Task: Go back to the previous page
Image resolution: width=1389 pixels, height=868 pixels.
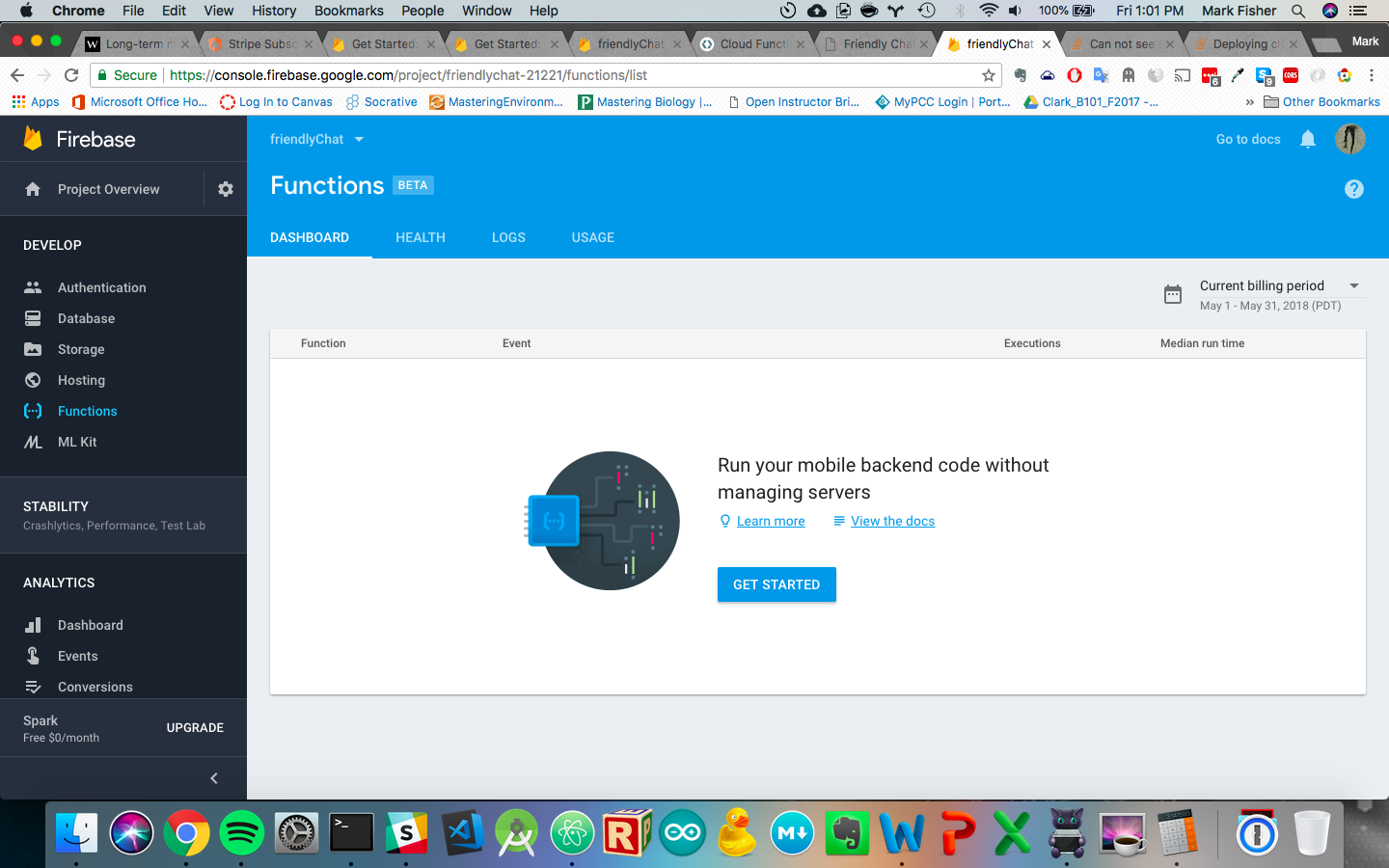Action: [17, 75]
